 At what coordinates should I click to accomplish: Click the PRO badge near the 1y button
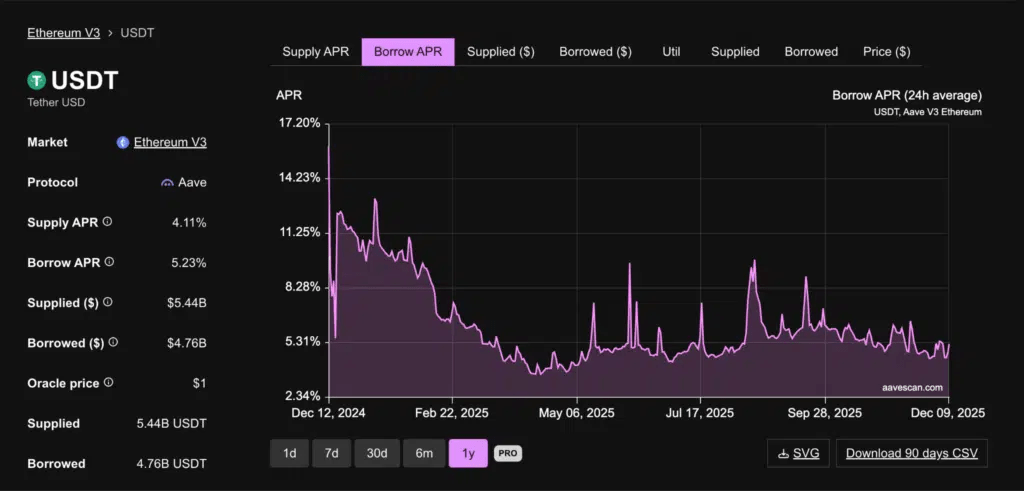click(508, 453)
